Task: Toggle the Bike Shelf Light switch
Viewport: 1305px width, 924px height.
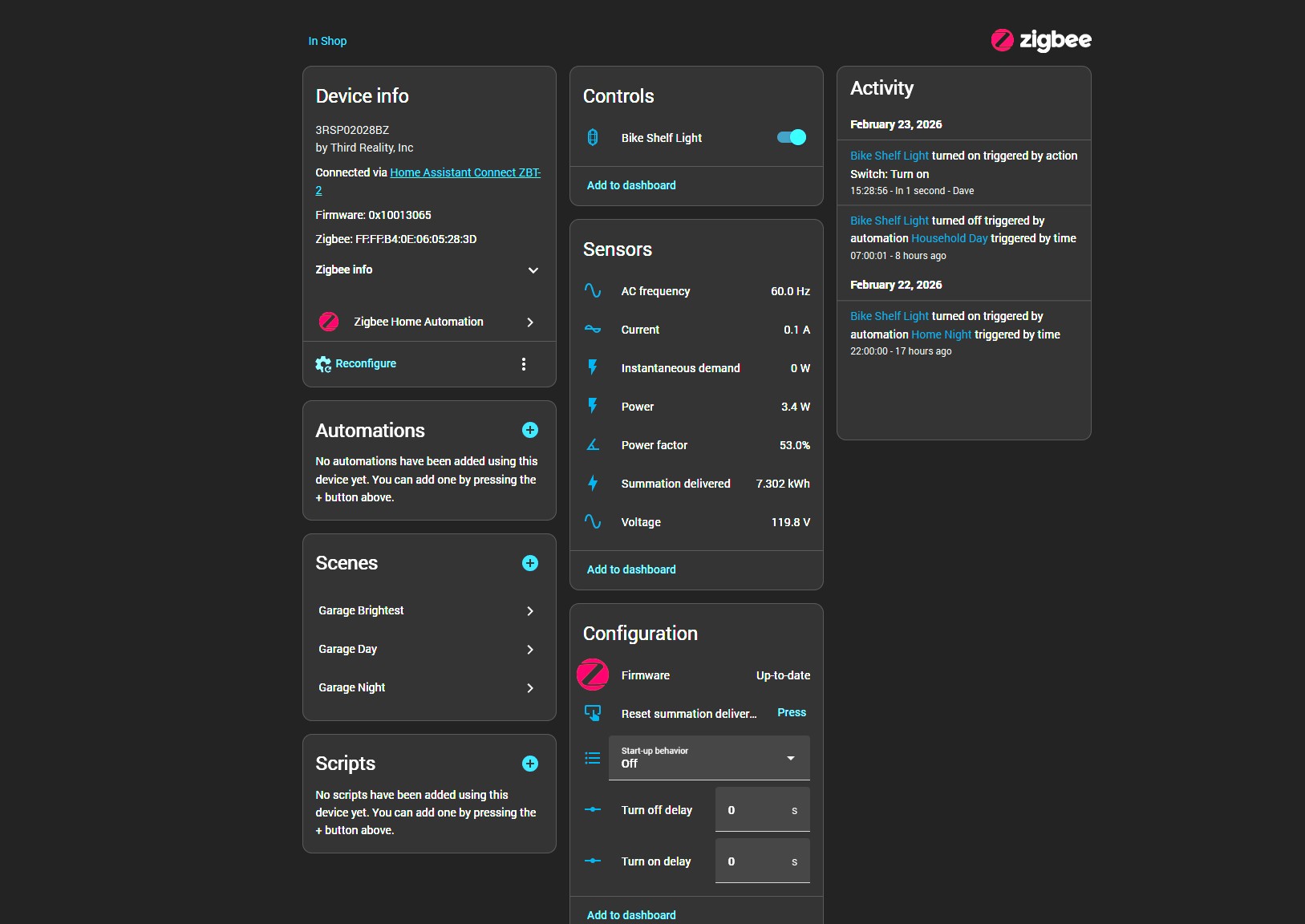Action: point(792,137)
